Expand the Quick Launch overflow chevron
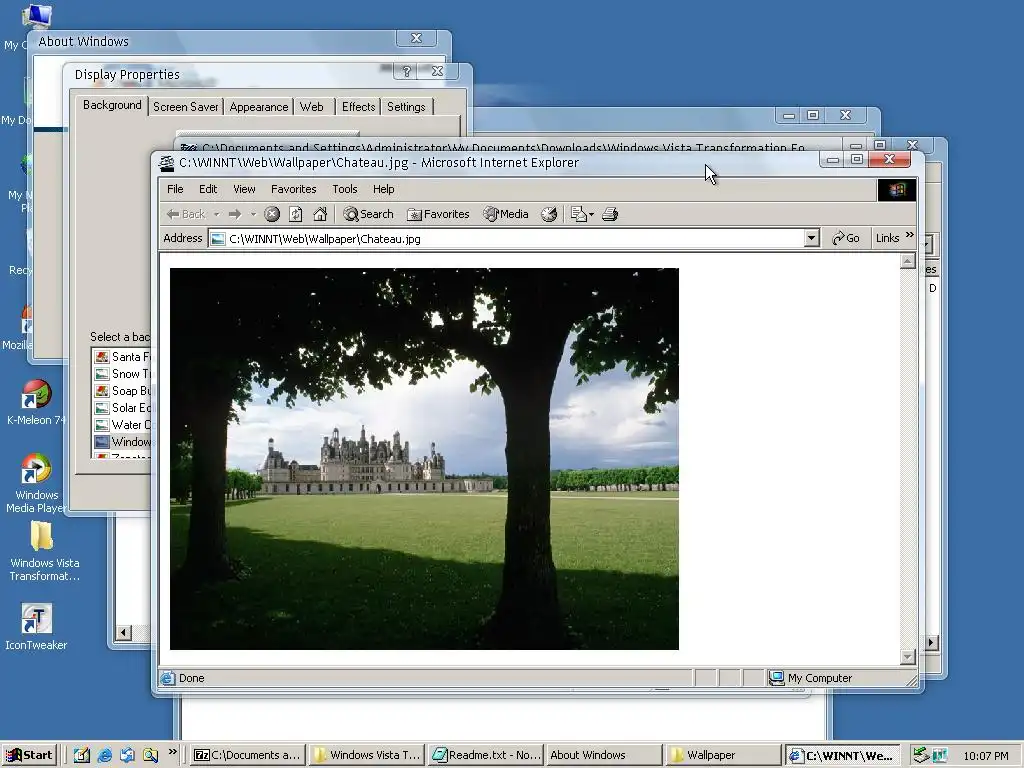The width and height of the screenshot is (1024, 768). tap(172, 752)
